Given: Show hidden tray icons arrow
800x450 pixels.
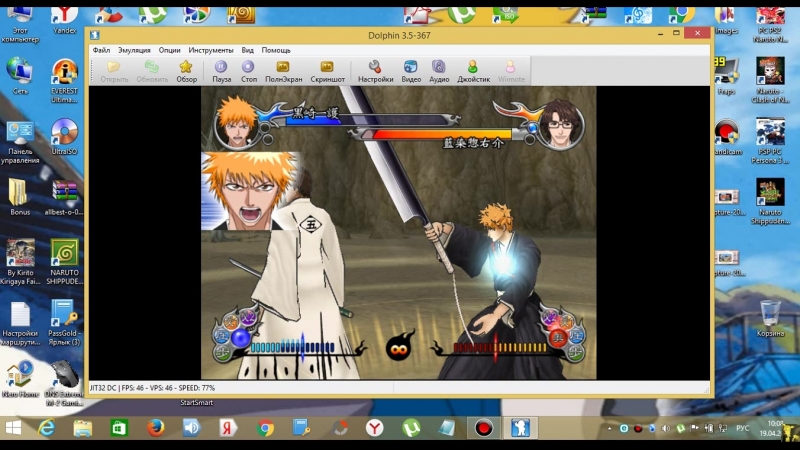Looking at the screenshot, I should [x=609, y=429].
